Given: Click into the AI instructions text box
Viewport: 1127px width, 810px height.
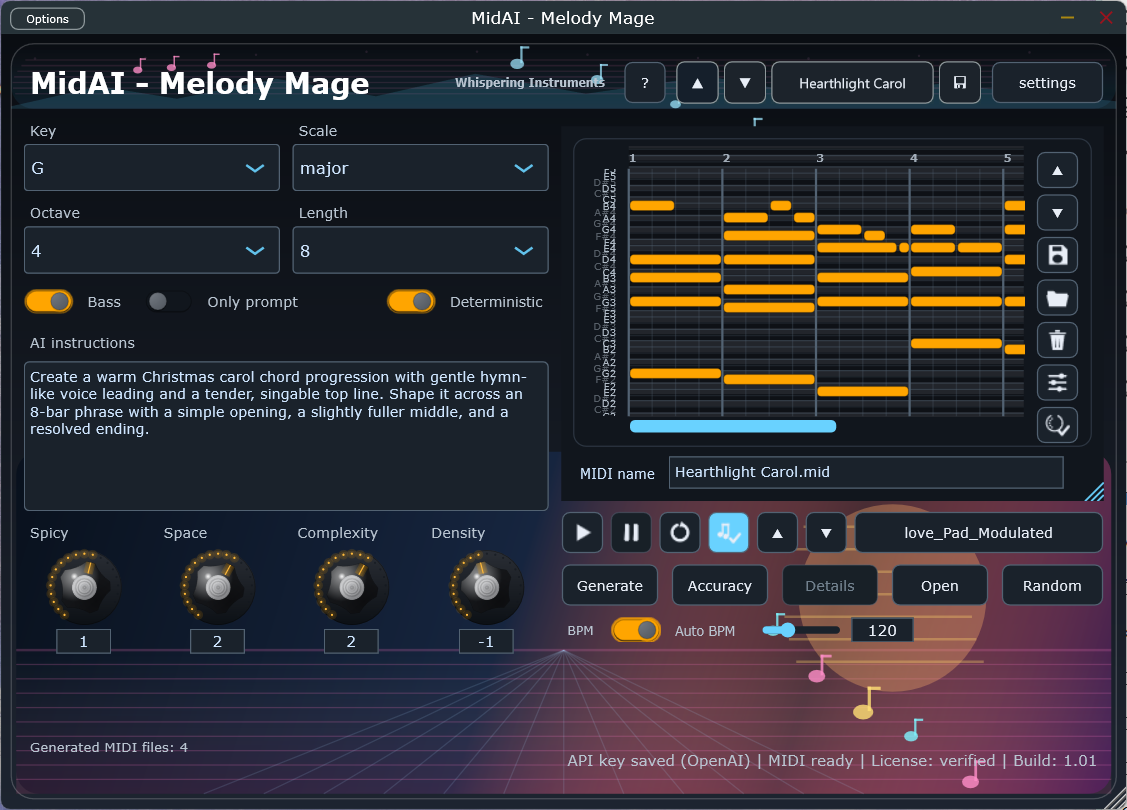Looking at the screenshot, I should click(x=286, y=436).
